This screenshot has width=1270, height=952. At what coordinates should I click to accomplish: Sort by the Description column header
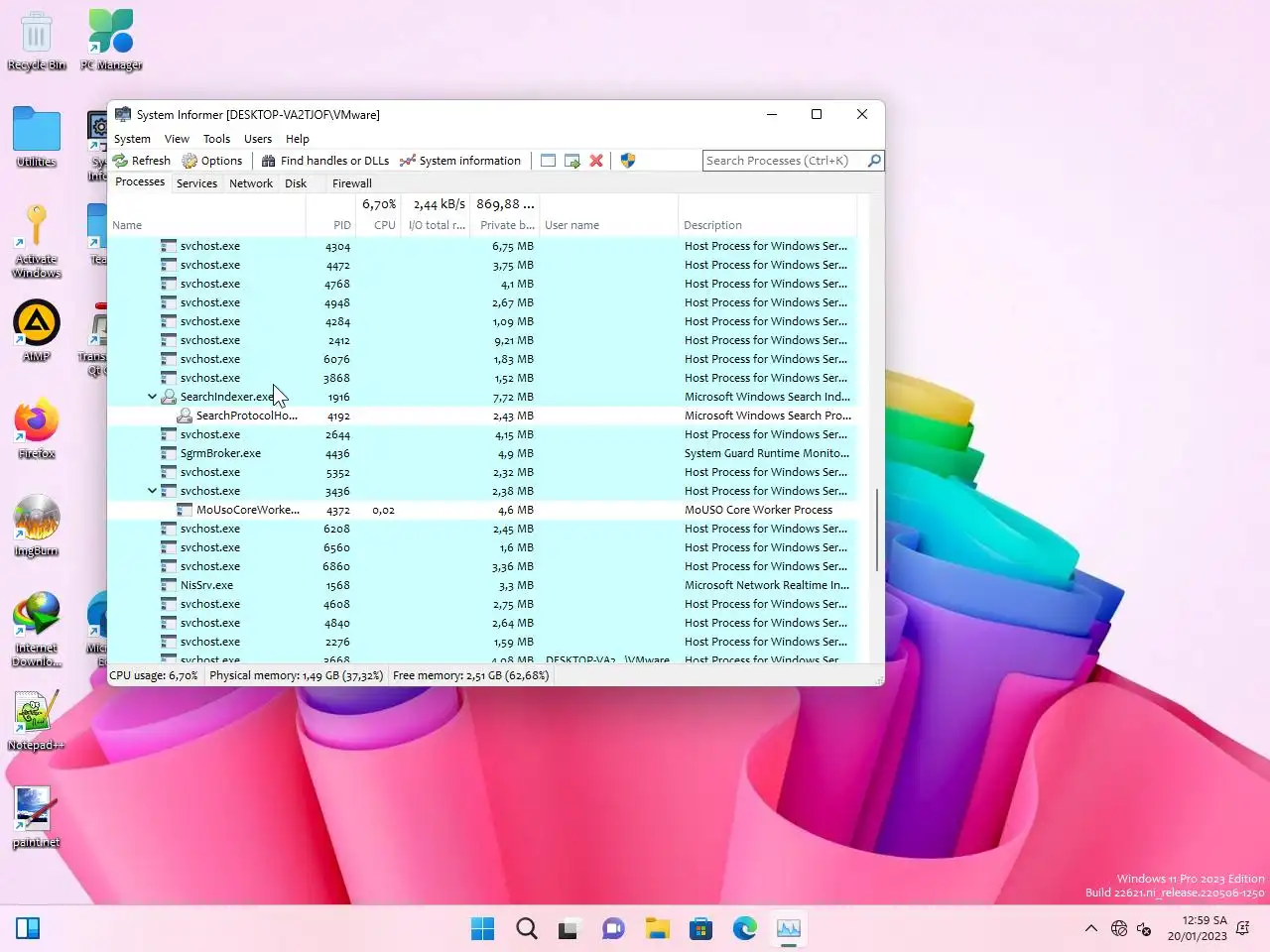tap(767, 225)
